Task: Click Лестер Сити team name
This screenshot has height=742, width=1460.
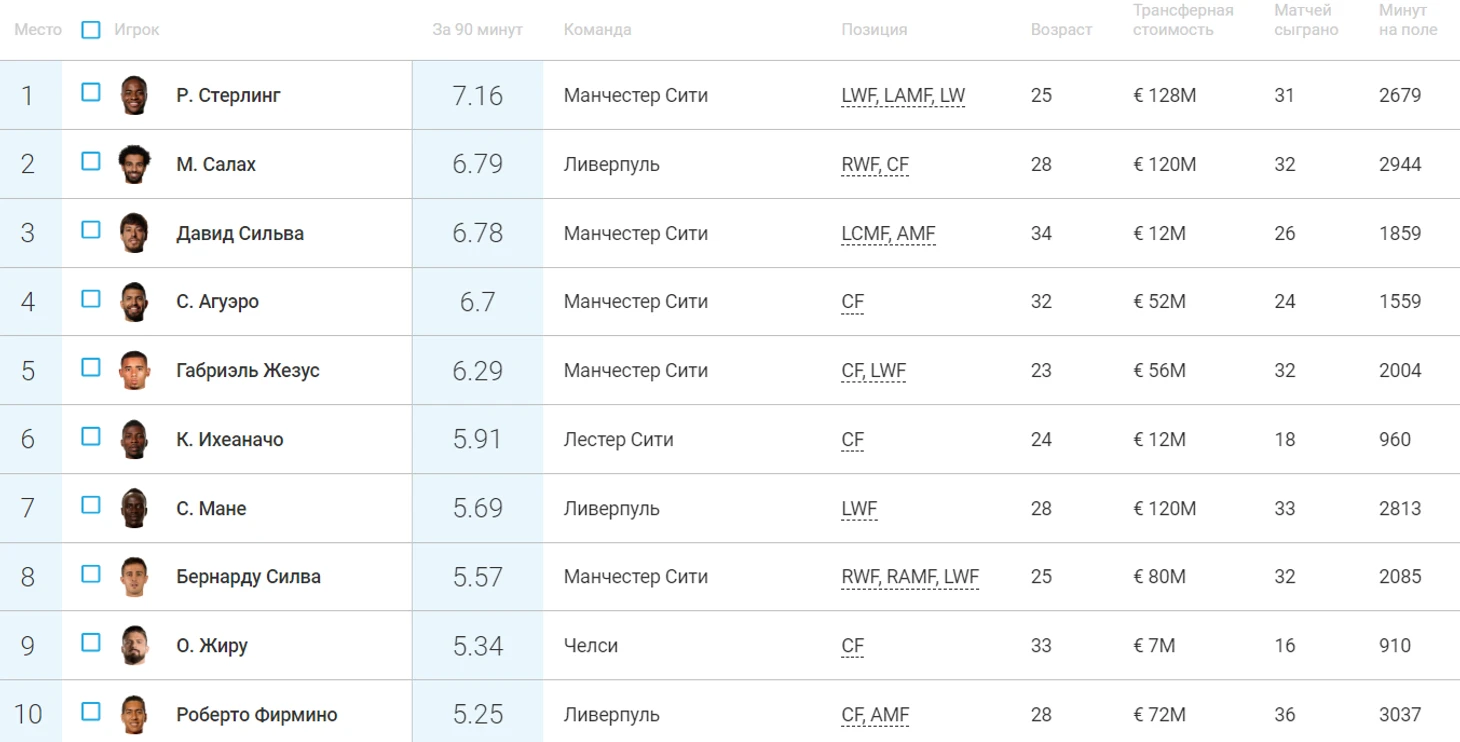Action: pos(618,440)
